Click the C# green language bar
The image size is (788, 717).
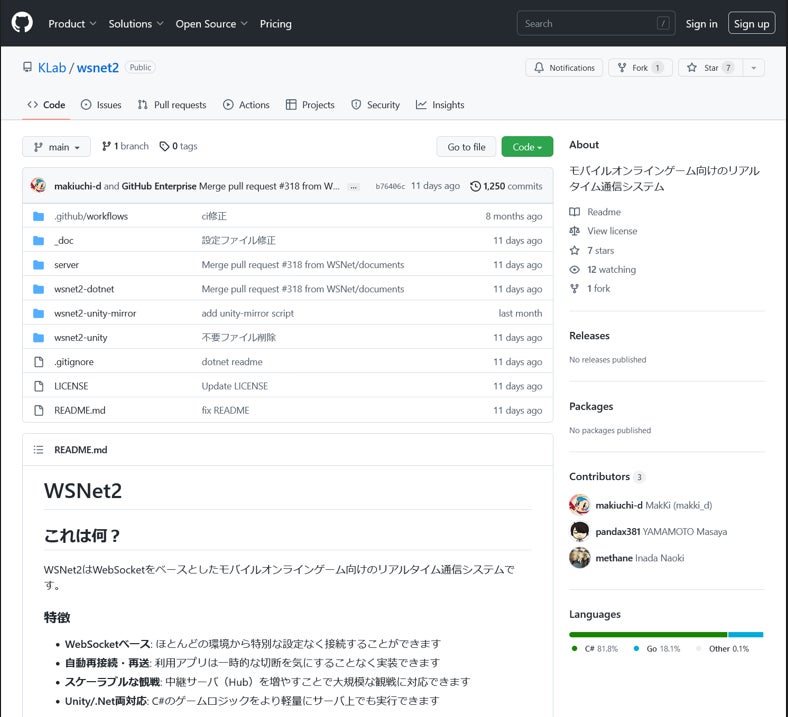[x=648, y=635]
